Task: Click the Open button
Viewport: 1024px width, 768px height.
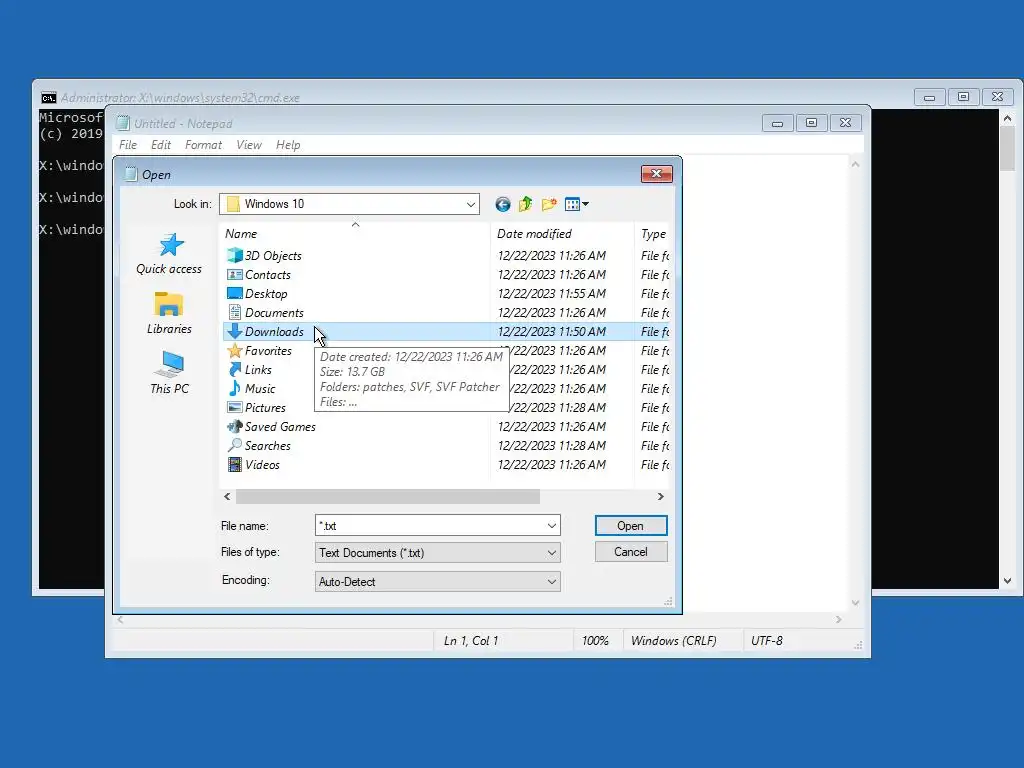Action: (631, 526)
